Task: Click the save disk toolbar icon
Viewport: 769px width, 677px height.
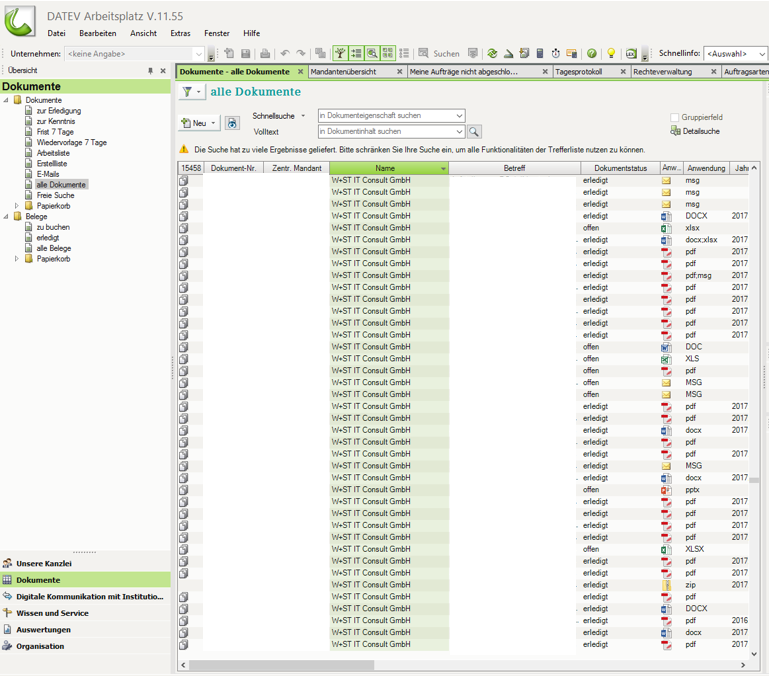Action: tap(246, 53)
